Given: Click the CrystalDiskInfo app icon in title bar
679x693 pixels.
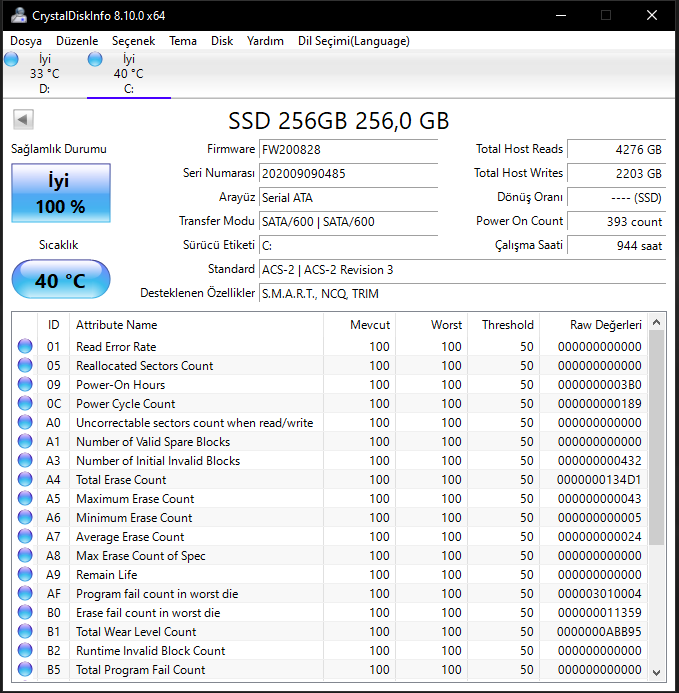Looking at the screenshot, I should 19,15.
